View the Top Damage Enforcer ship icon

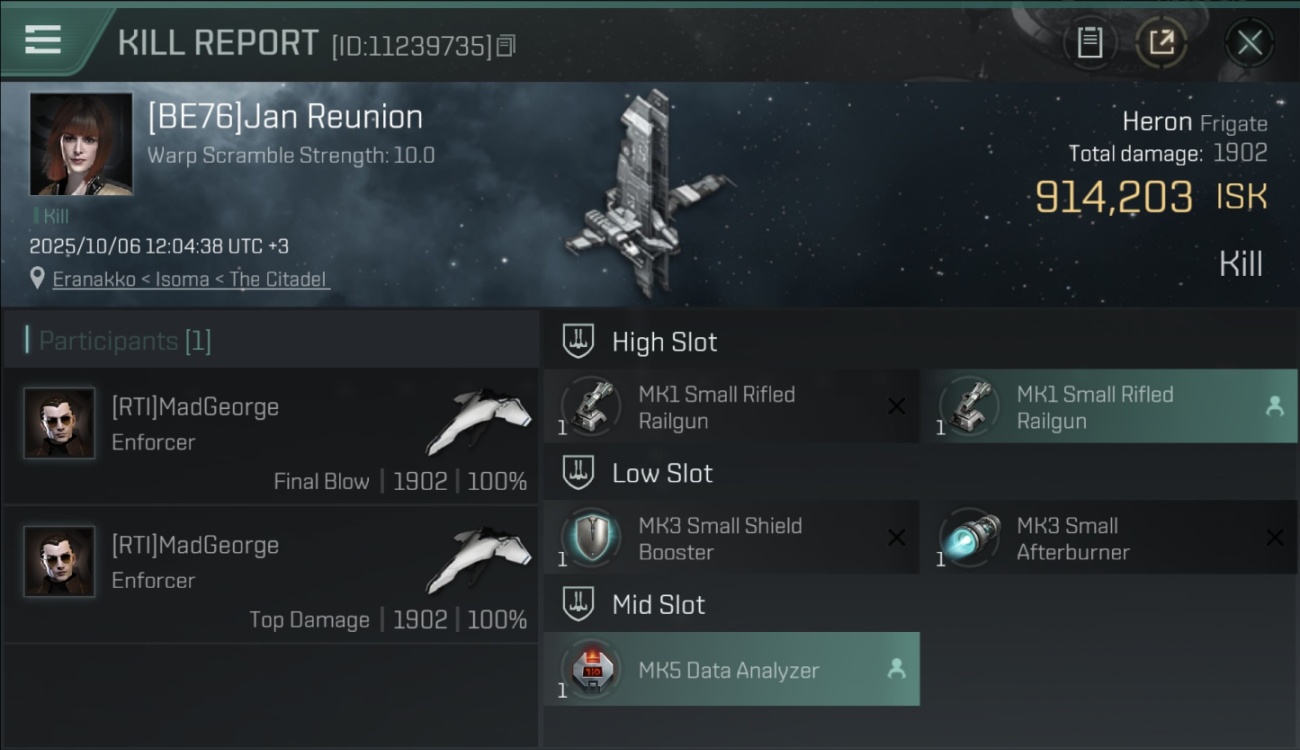coord(478,558)
